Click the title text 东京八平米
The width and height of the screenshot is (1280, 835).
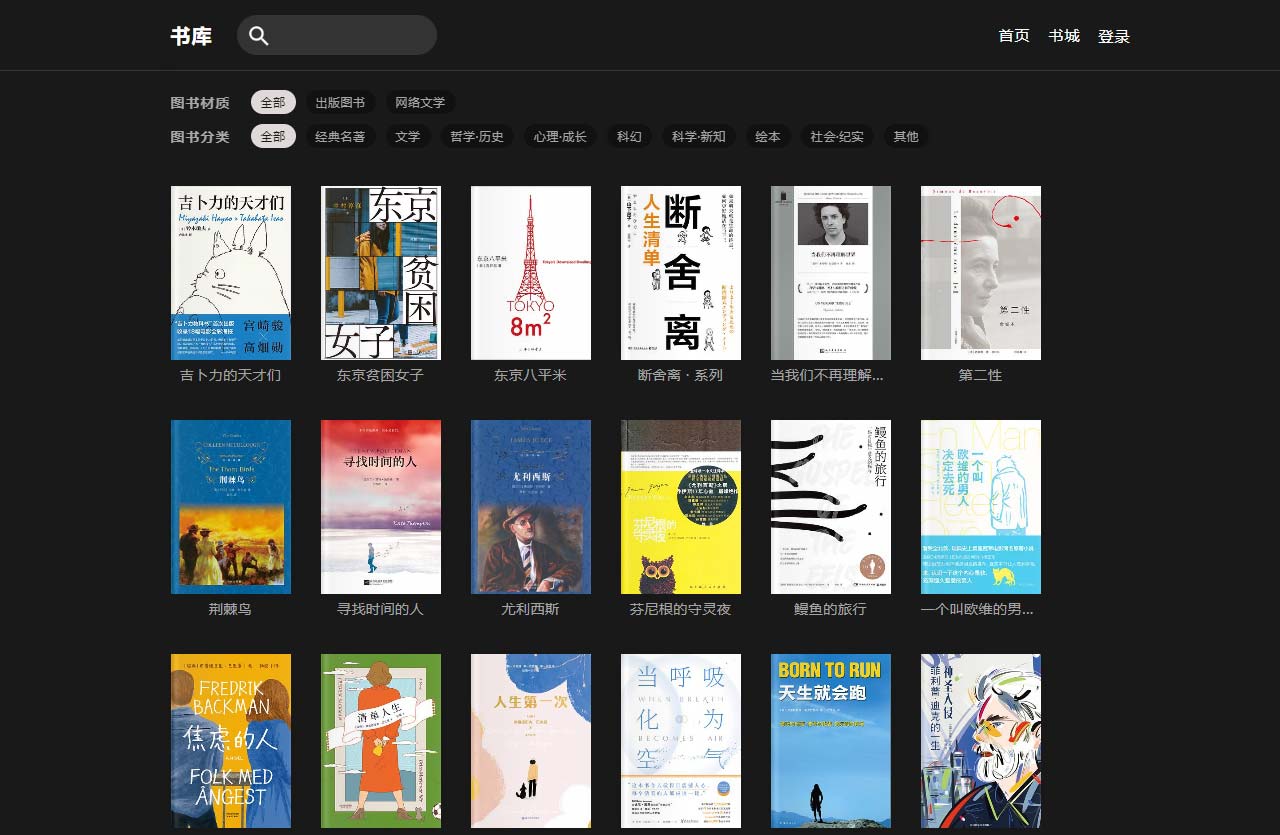[531, 375]
